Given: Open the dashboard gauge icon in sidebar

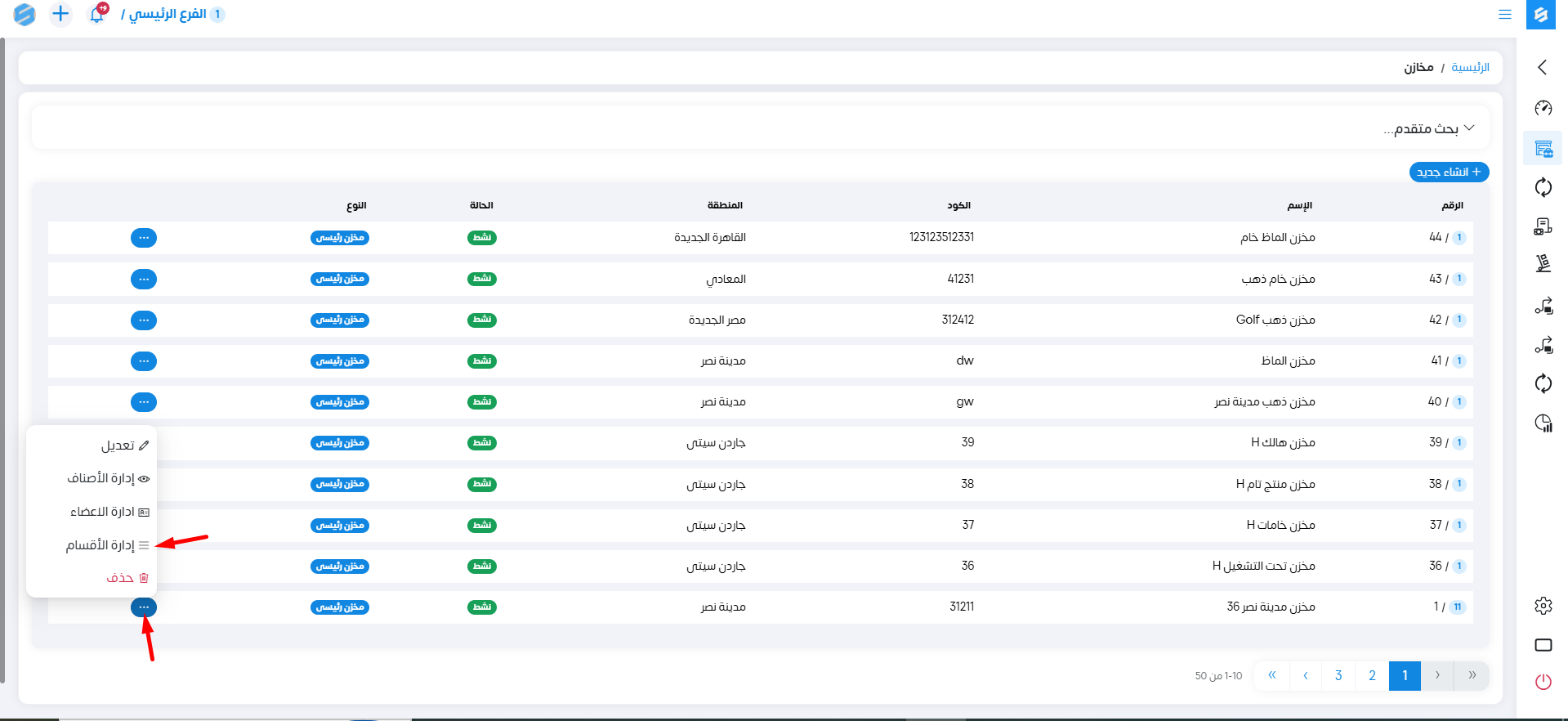Looking at the screenshot, I should tap(1543, 108).
